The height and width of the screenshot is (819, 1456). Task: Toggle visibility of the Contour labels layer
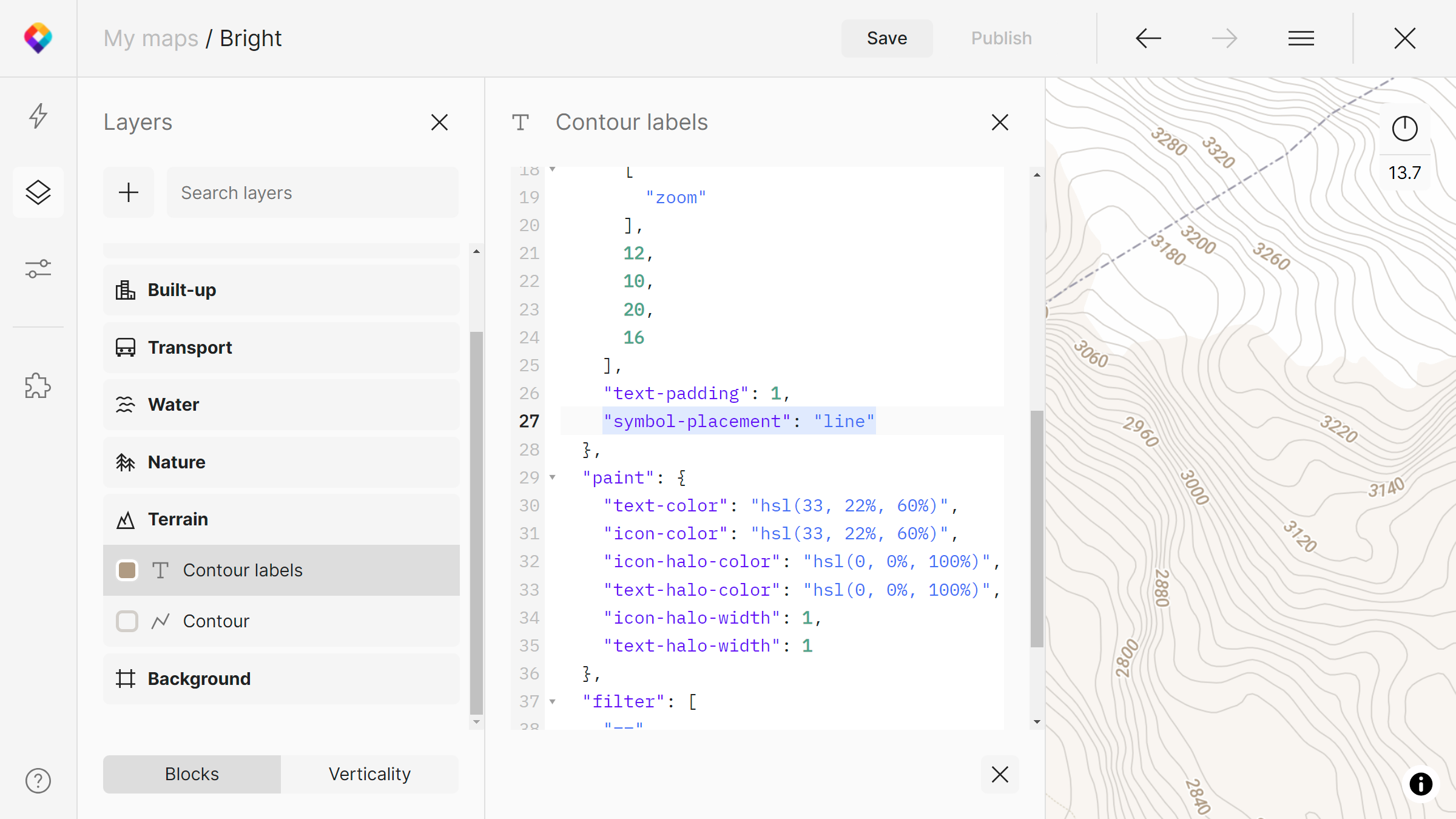click(x=127, y=570)
